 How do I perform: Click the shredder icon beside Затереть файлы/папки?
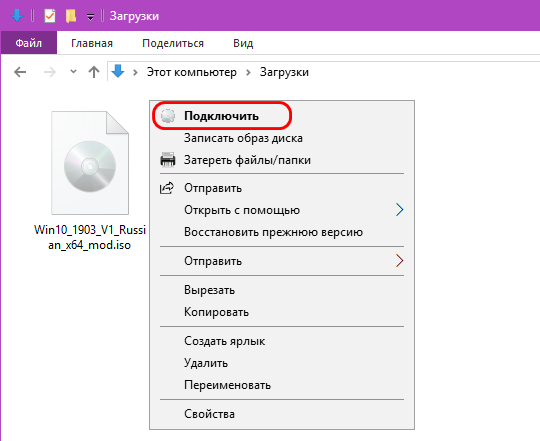(x=168, y=160)
